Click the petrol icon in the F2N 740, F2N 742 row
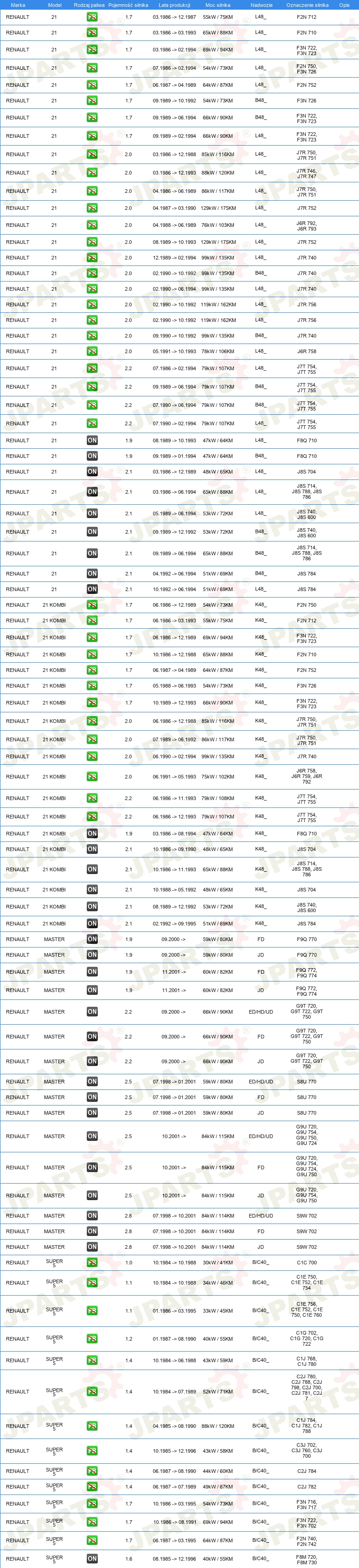 (x=92, y=1540)
